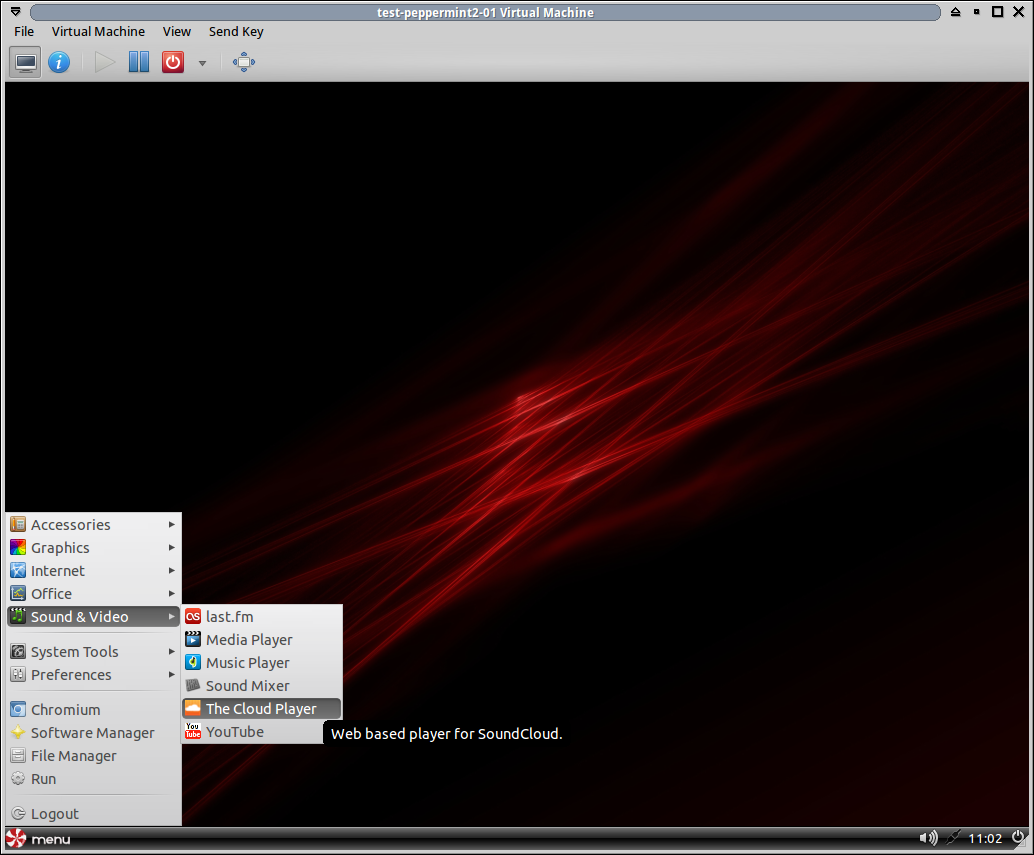
Task: Switch to fullscreen view
Action: click(x=243, y=63)
